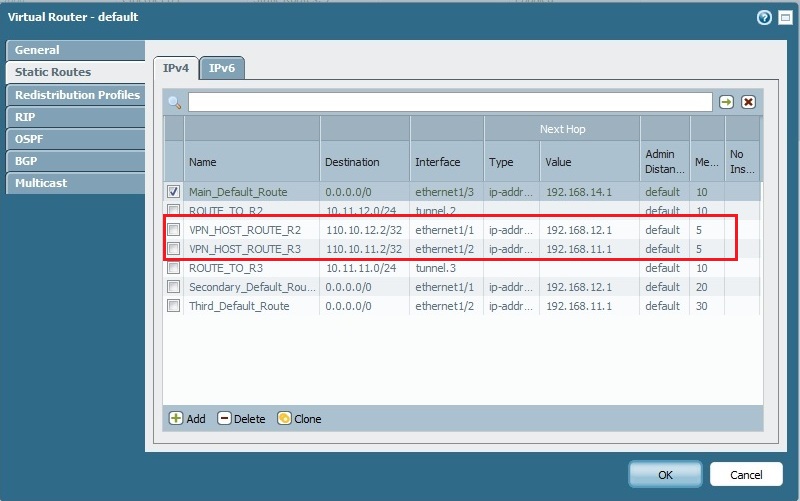This screenshot has width=800, height=501.
Task: Clone the selected static route
Action: pos(299,418)
